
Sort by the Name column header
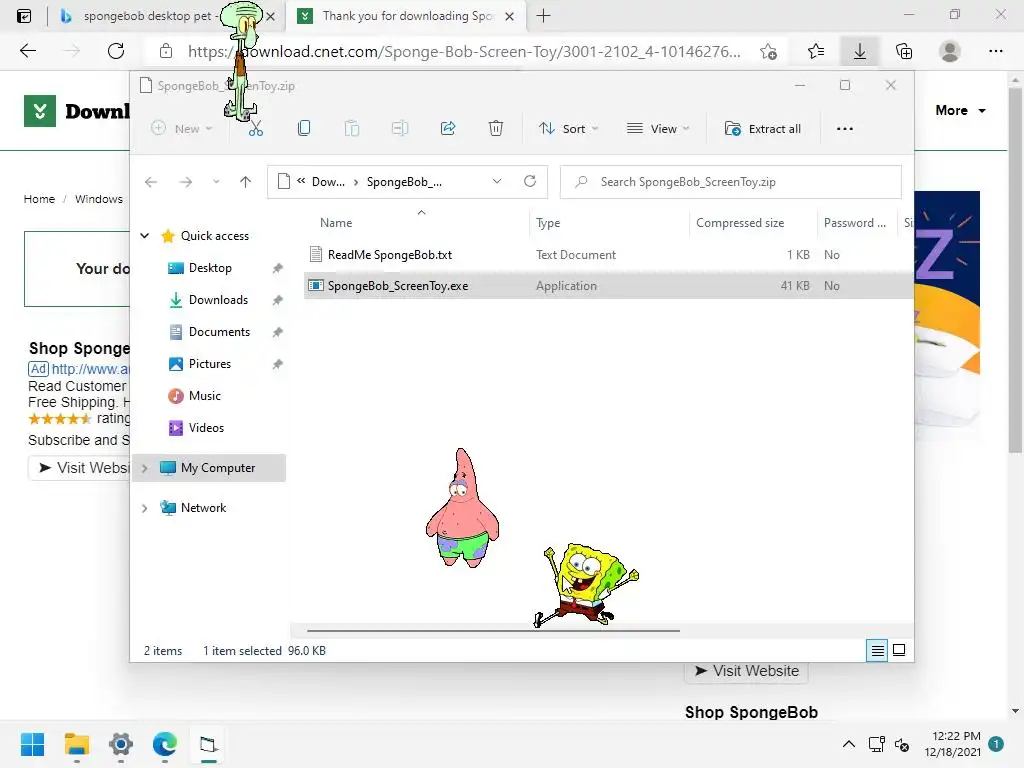[x=336, y=223]
